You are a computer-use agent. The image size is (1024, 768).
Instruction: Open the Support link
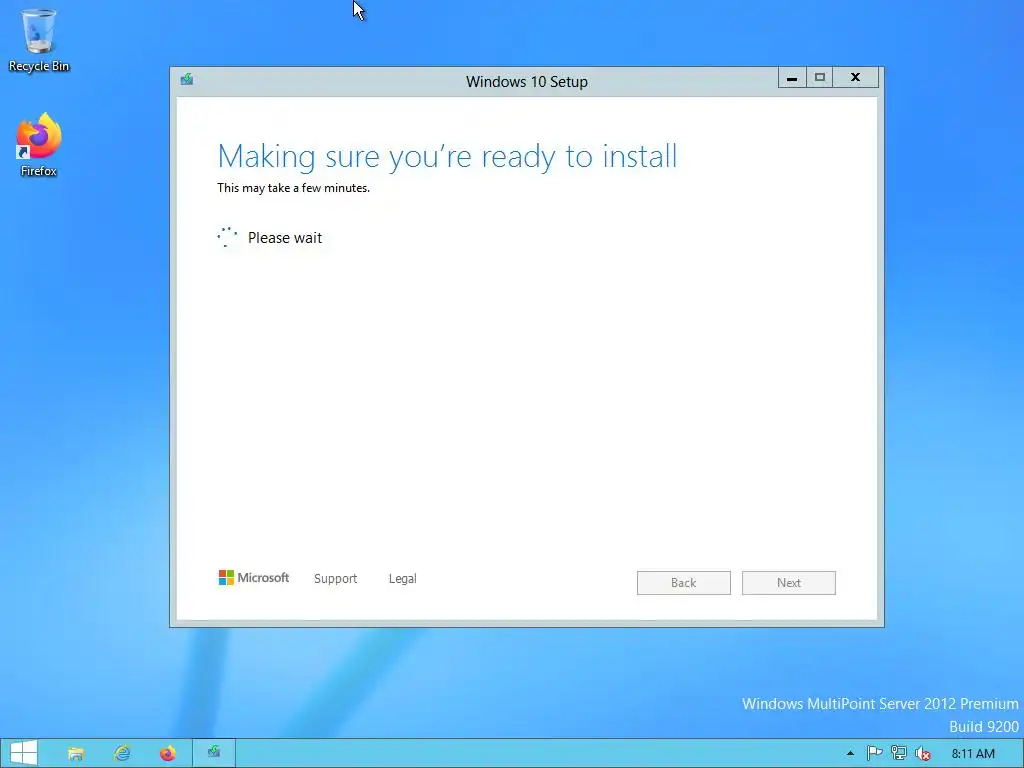(x=336, y=579)
